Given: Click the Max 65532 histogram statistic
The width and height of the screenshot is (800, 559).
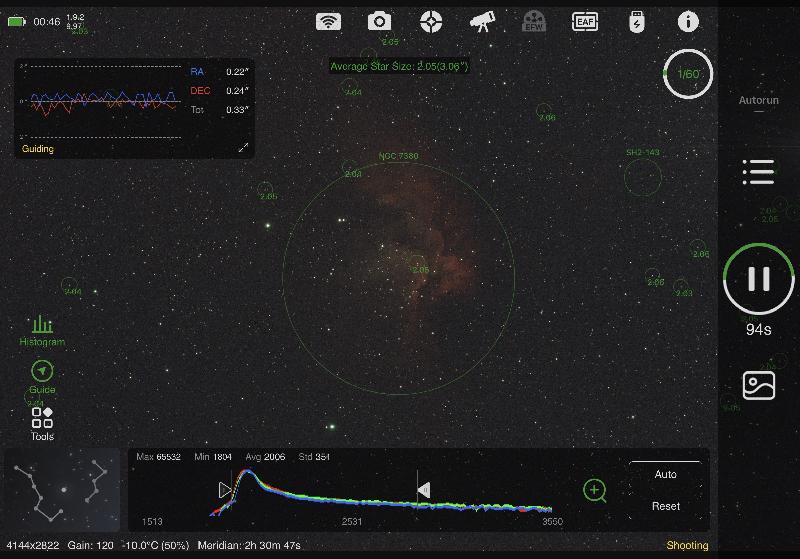Looking at the screenshot, I should coord(158,457).
